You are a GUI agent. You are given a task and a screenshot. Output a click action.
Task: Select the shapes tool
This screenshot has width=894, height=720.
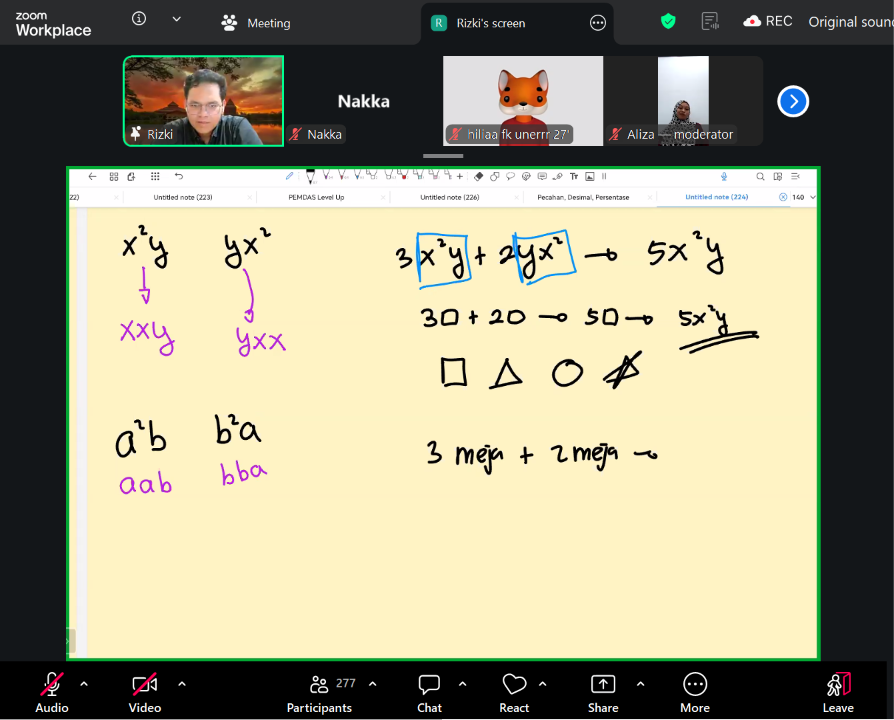pyautogui.click(x=495, y=177)
